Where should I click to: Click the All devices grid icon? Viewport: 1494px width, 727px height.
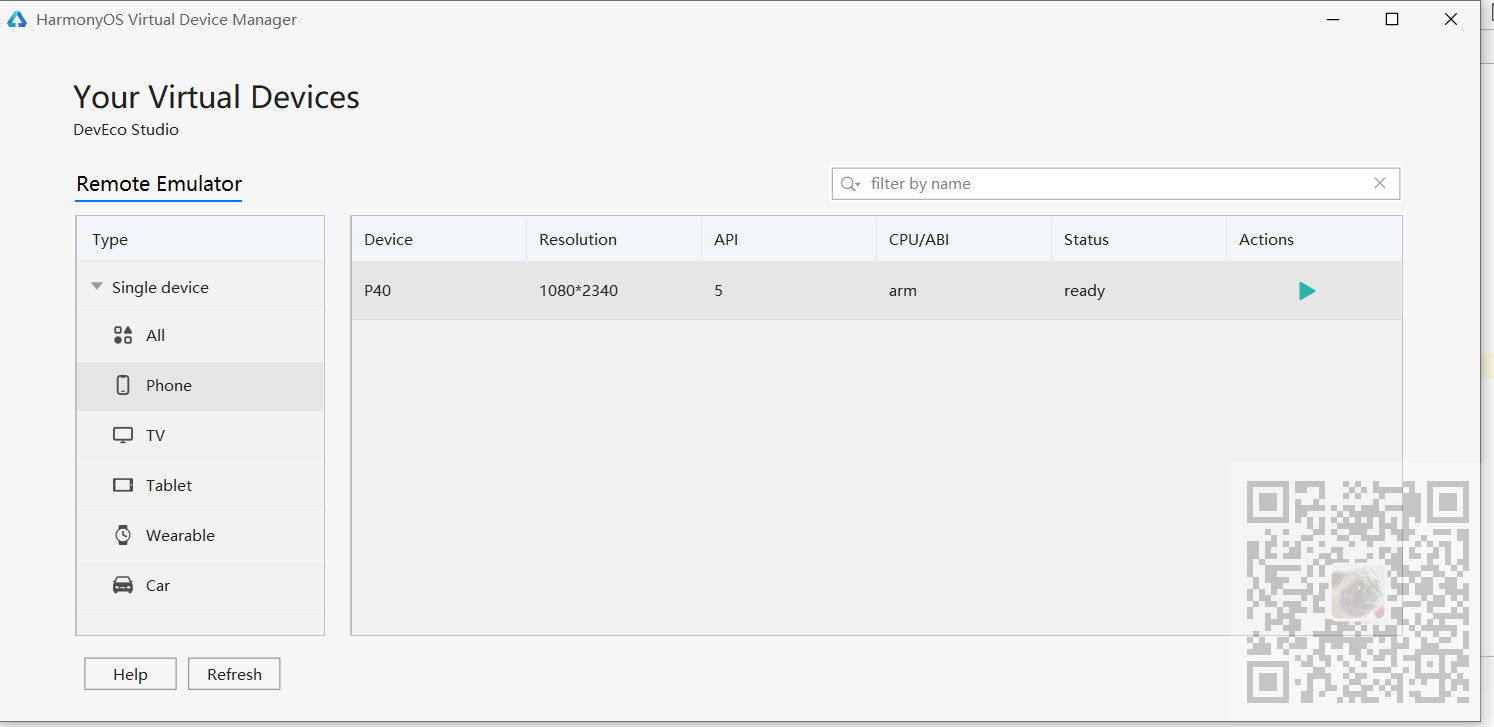click(x=123, y=335)
